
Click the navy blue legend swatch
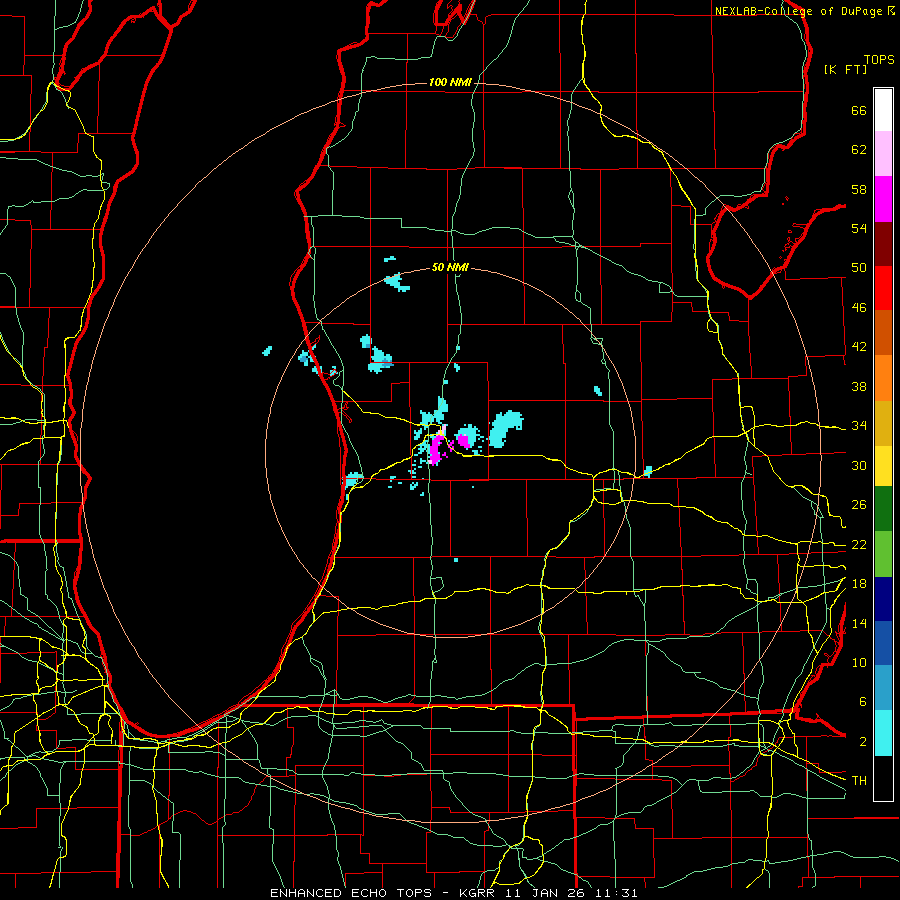click(x=883, y=599)
